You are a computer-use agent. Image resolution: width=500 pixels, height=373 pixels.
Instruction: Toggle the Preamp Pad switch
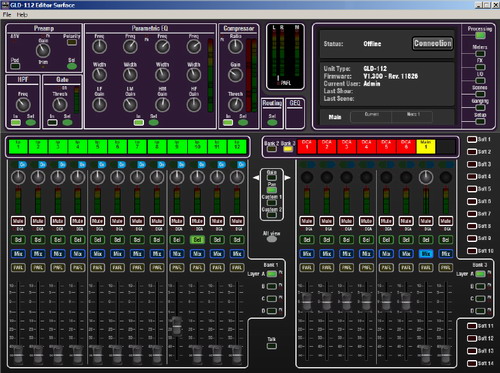[15, 66]
